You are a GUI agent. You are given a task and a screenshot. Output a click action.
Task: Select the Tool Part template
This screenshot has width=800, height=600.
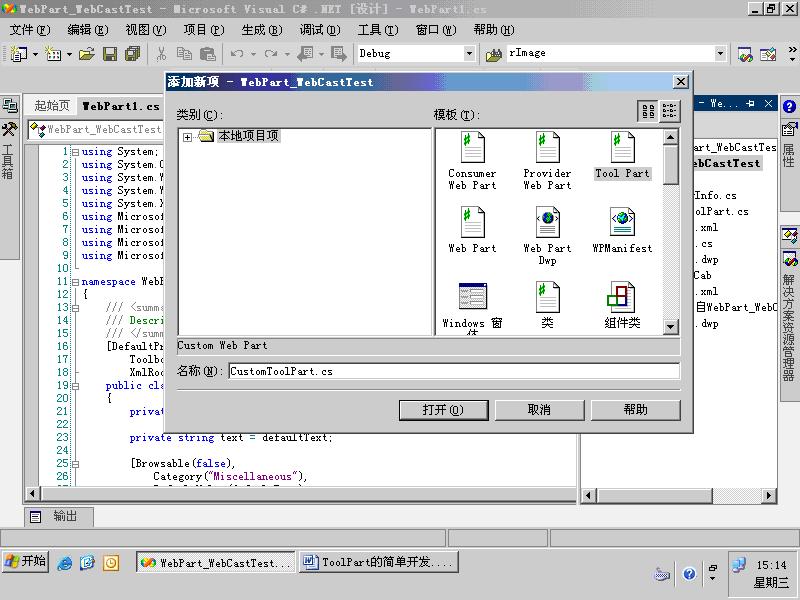(622, 155)
